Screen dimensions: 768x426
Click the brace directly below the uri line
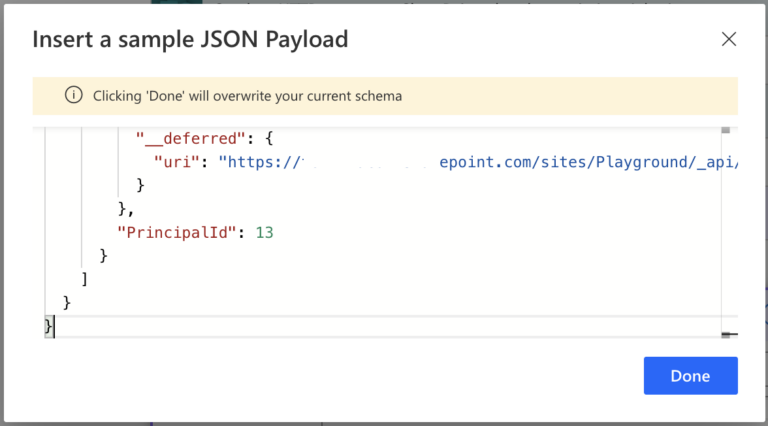[140, 185]
